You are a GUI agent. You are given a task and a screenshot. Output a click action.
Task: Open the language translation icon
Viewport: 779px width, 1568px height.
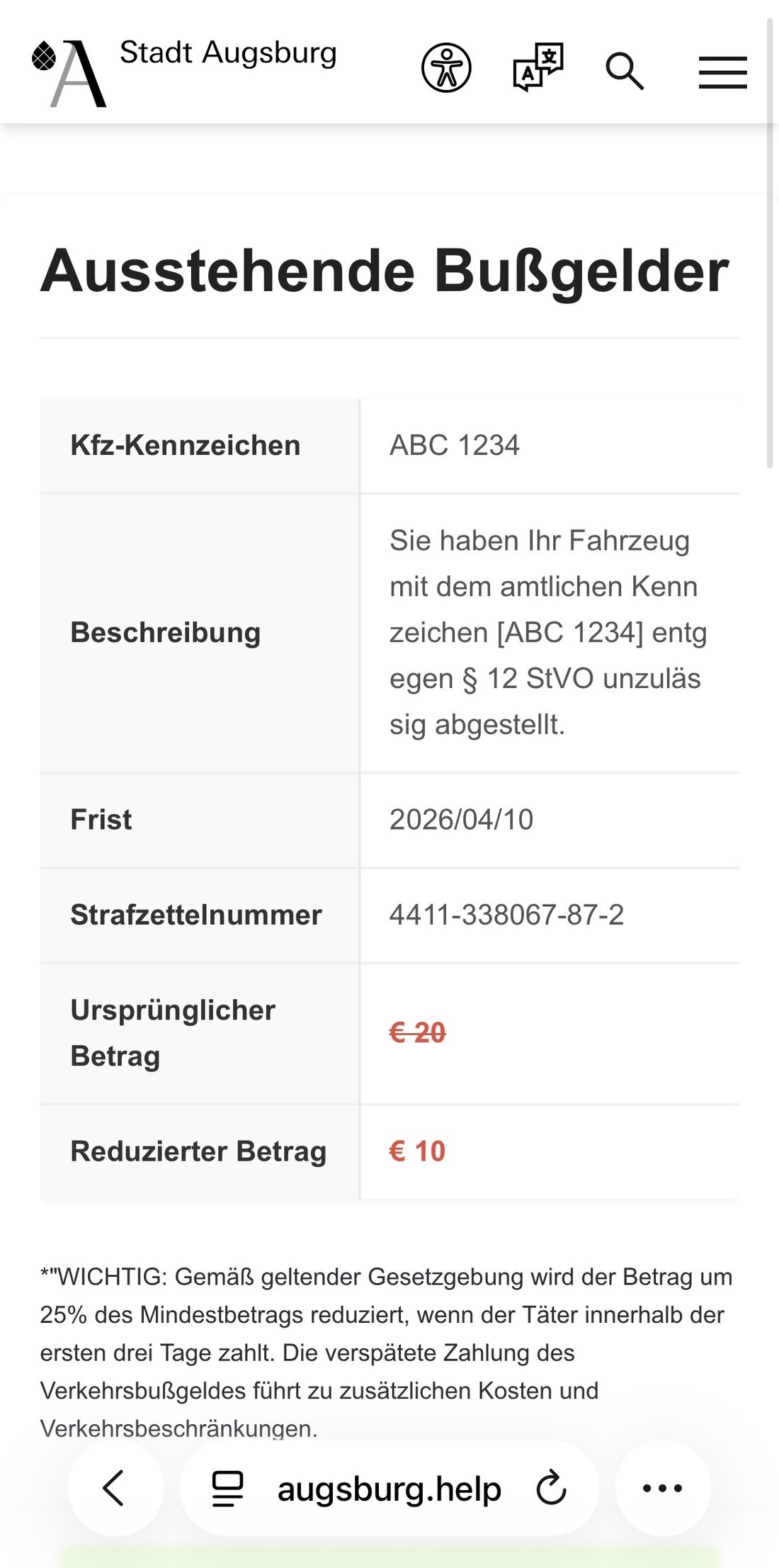tap(538, 68)
